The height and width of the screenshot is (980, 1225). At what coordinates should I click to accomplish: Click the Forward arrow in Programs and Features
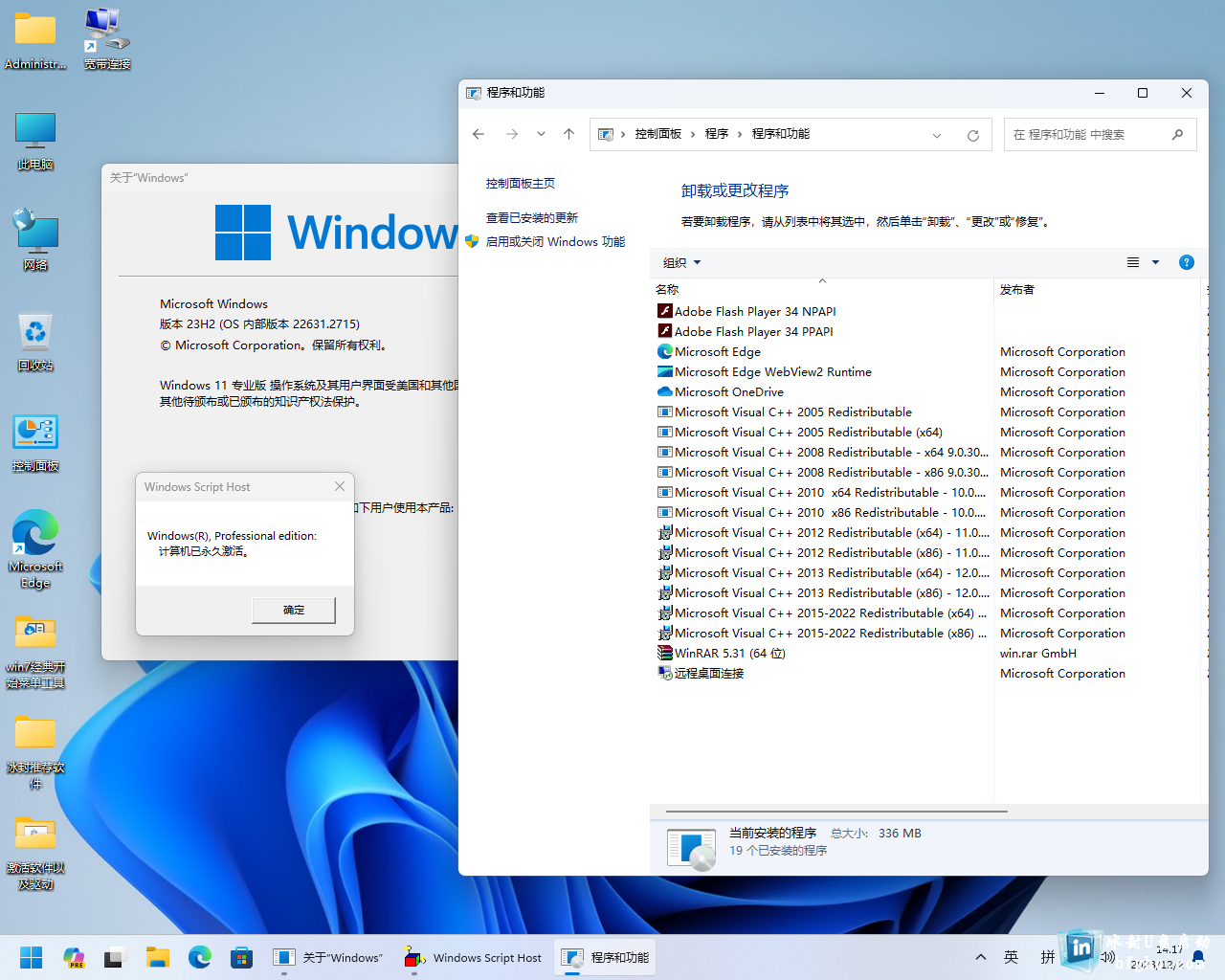pyautogui.click(x=512, y=134)
